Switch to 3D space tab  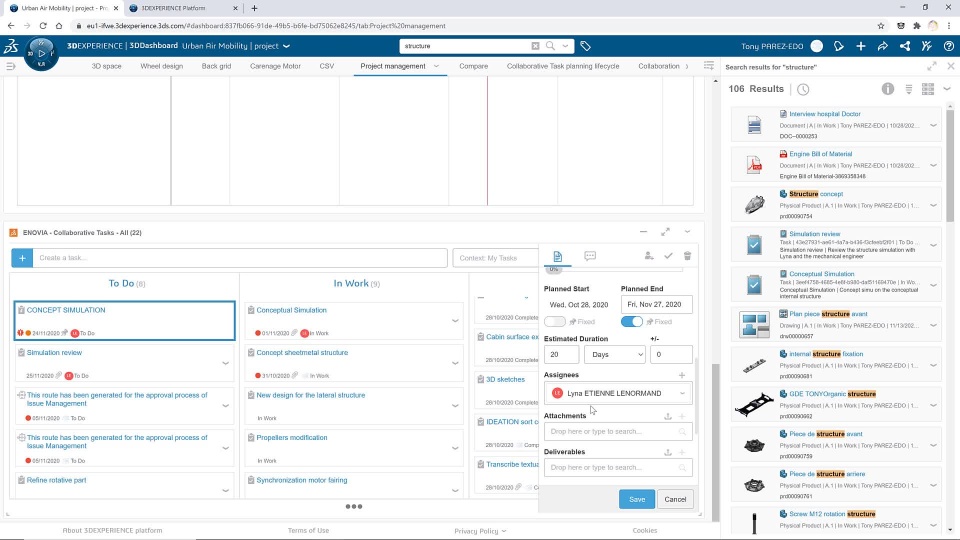pyautogui.click(x=107, y=66)
